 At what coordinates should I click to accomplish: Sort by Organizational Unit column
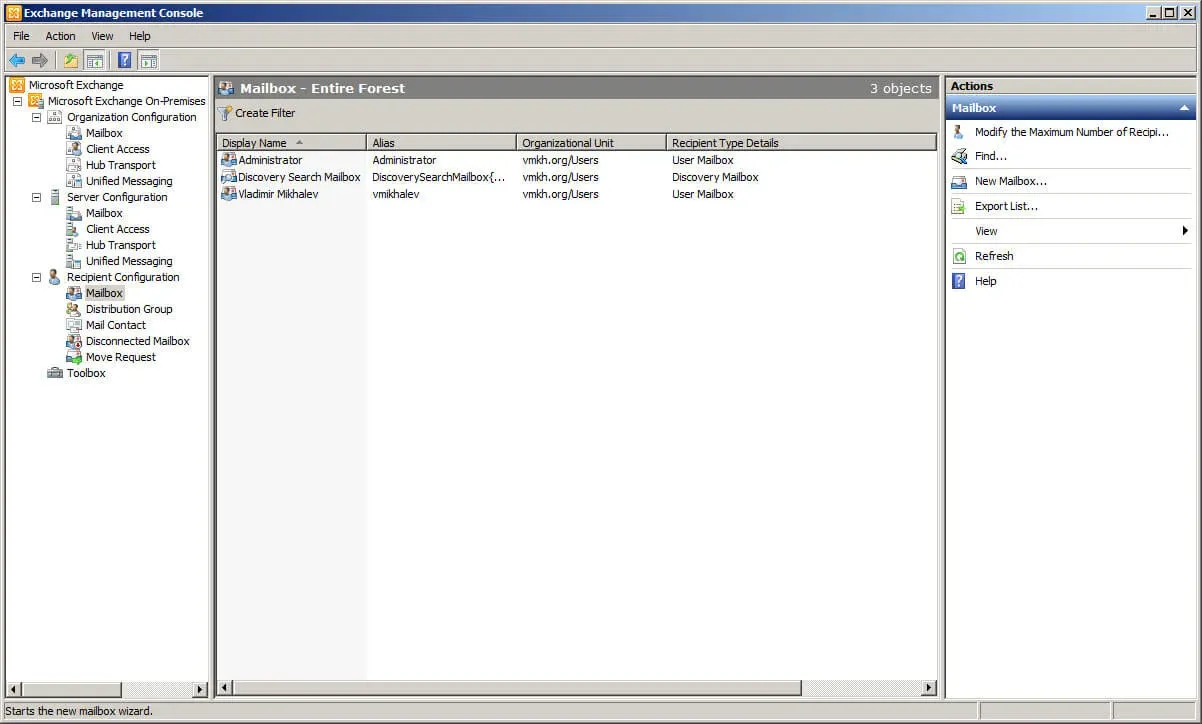(x=591, y=143)
